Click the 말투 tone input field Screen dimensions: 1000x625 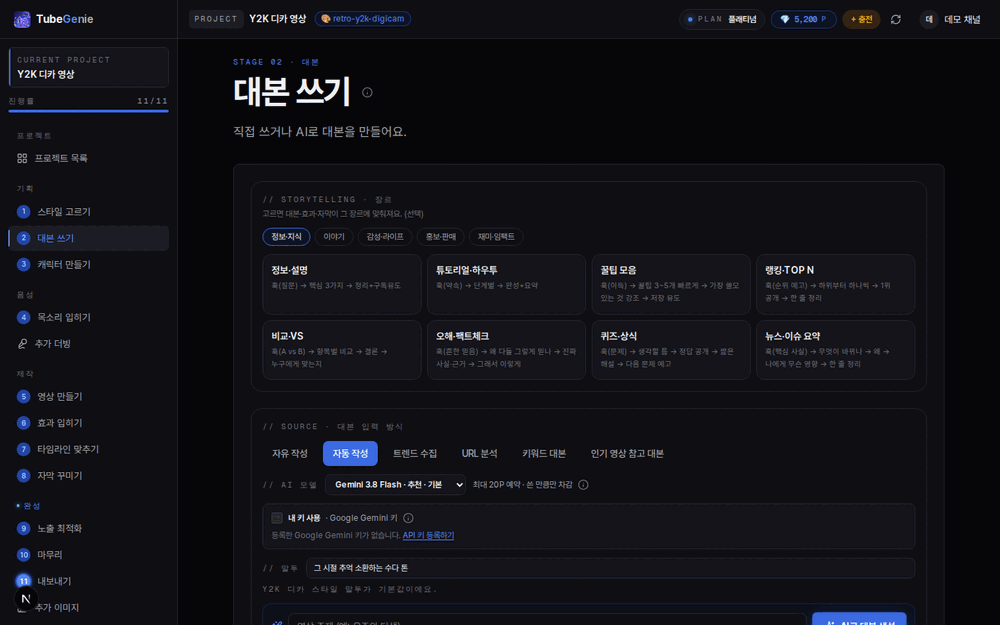610,568
